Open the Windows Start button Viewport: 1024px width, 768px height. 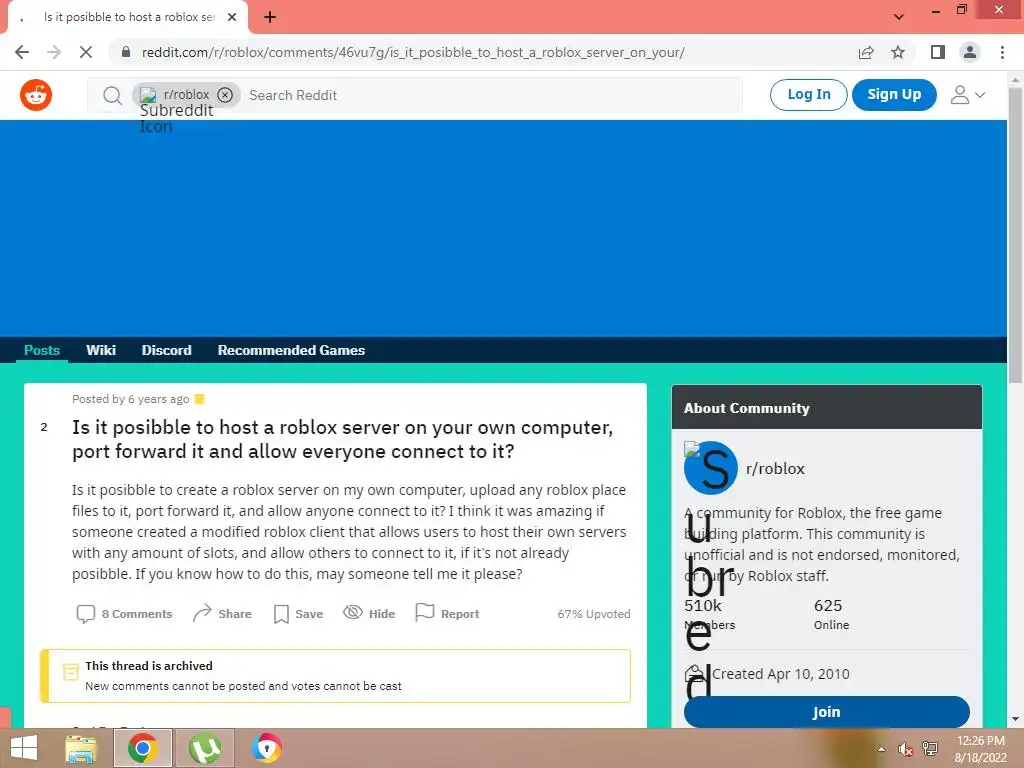pyautogui.click(x=24, y=748)
